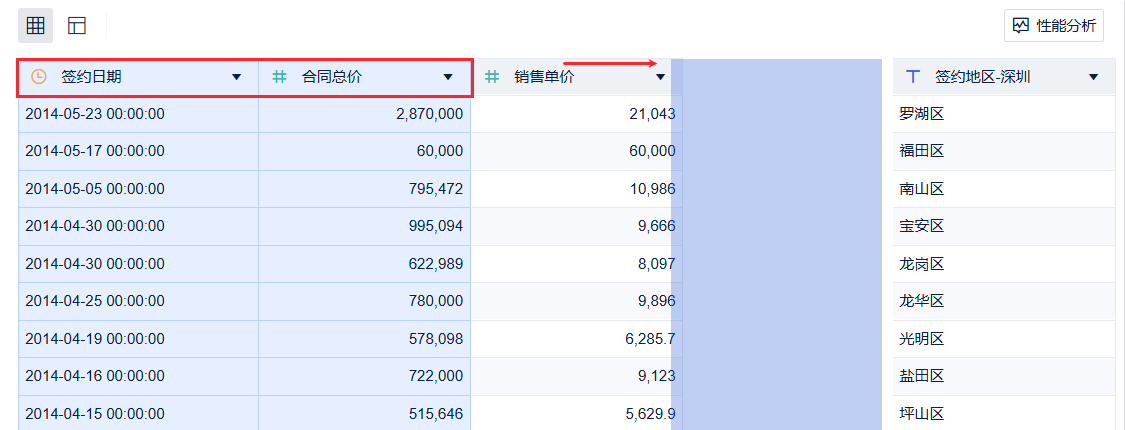Viewport: 1125px width, 430px height.
Task: Open the 签约日期 column dropdown arrow
Action: tap(237, 77)
